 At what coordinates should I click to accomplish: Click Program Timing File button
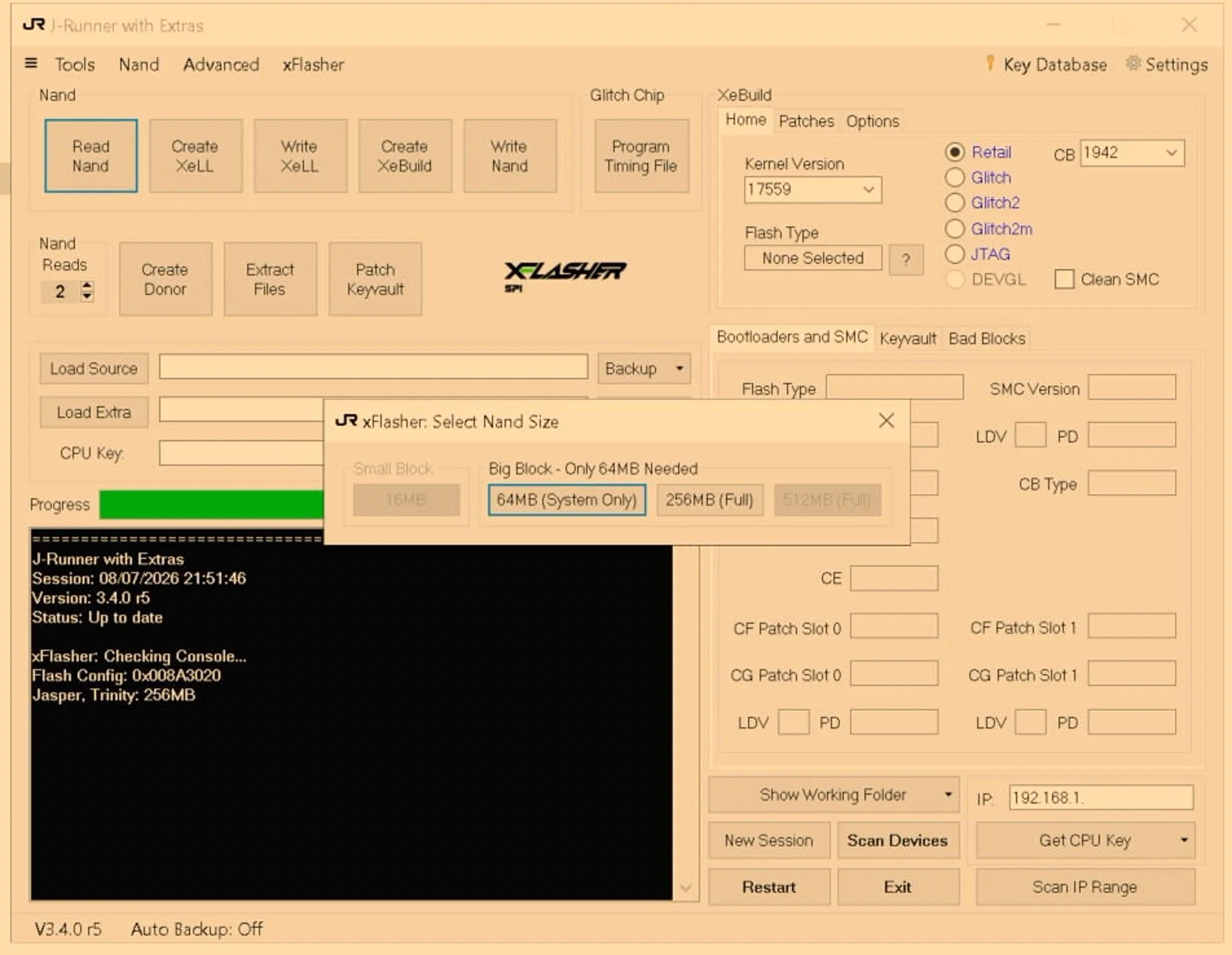point(641,156)
